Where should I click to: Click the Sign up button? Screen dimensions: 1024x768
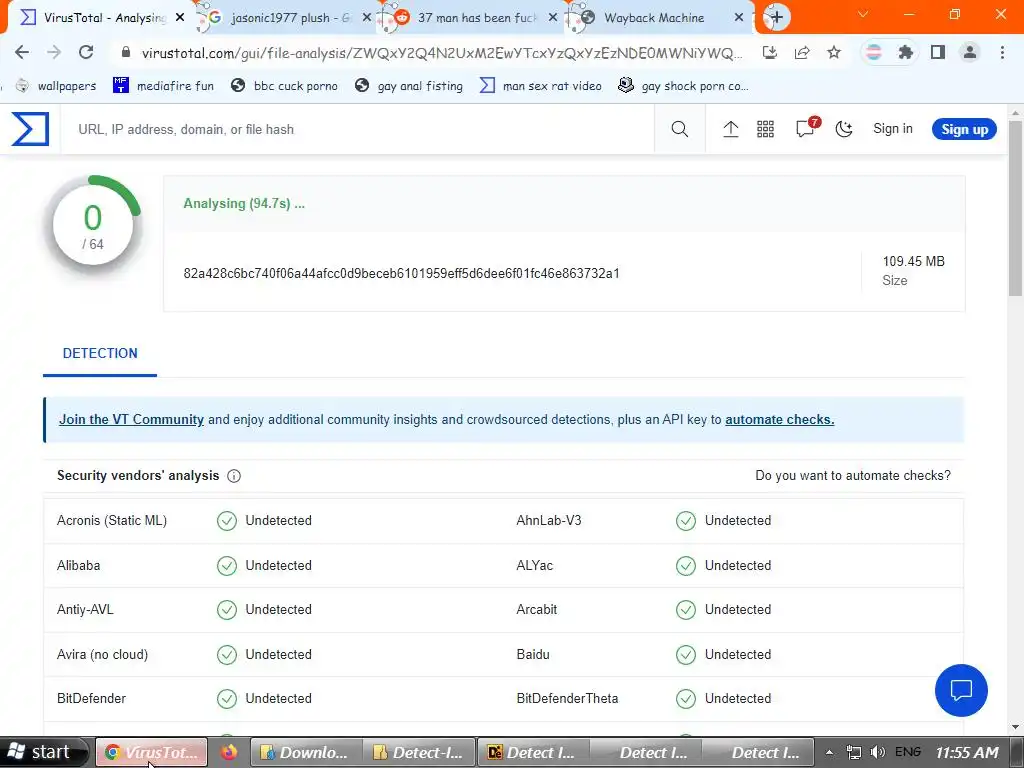coord(964,129)
